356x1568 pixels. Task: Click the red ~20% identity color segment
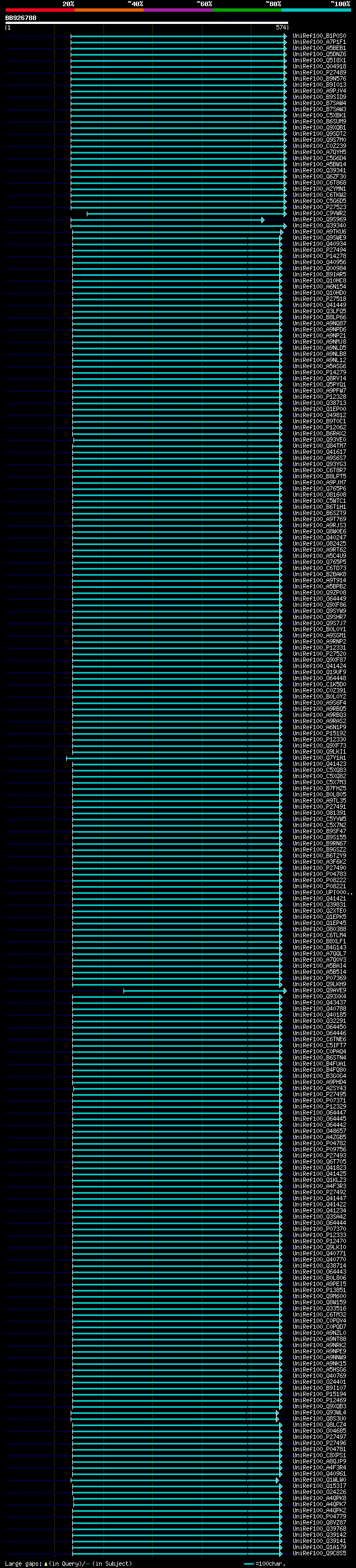click(39, 10)
